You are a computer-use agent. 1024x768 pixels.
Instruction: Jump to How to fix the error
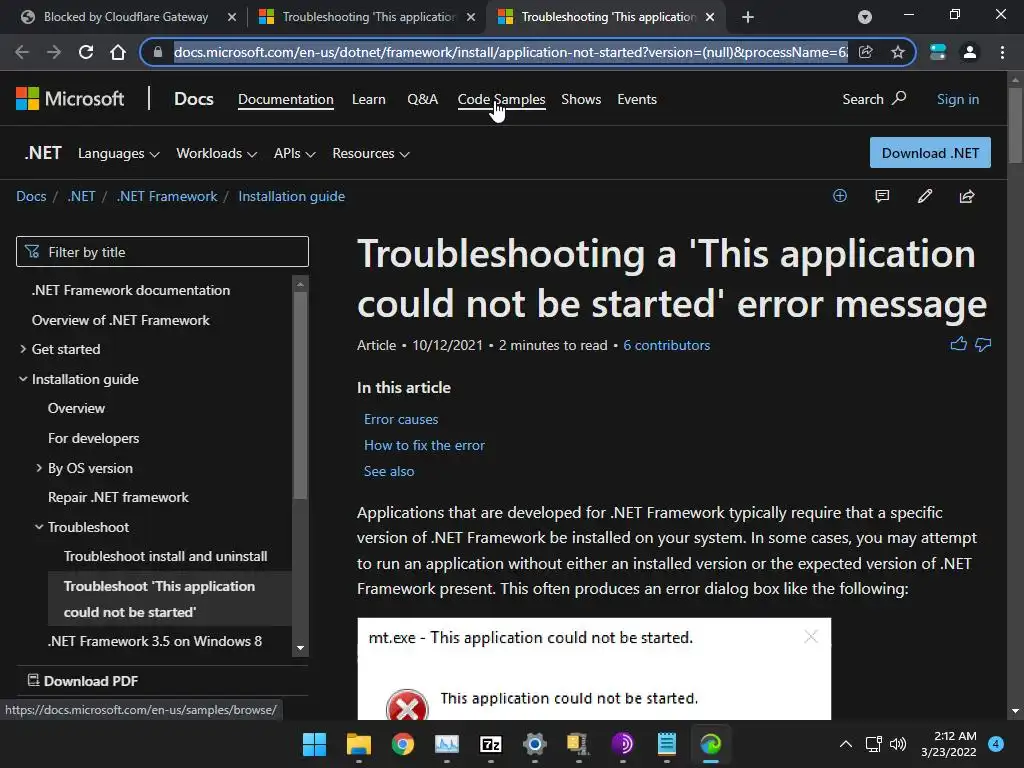point(424,445)
